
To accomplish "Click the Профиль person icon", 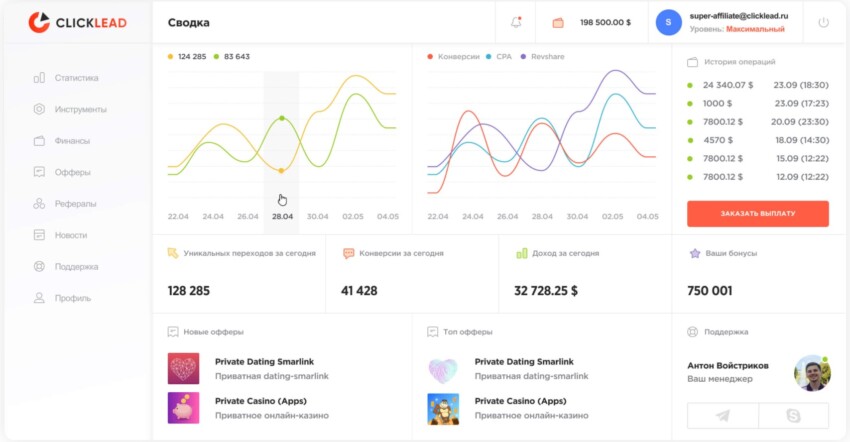I will click(39, 298).
